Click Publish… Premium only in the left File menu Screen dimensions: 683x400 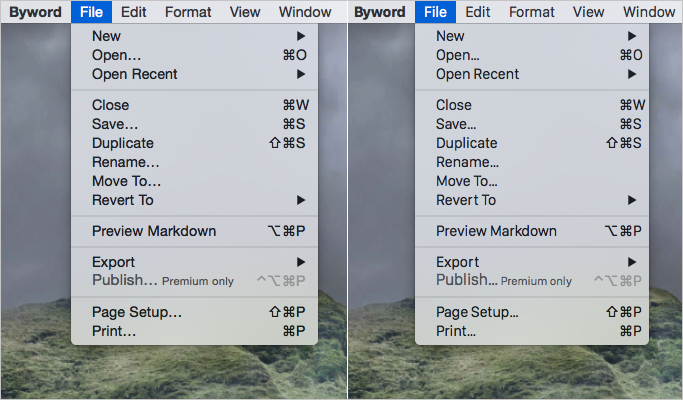tap(194, 281)
